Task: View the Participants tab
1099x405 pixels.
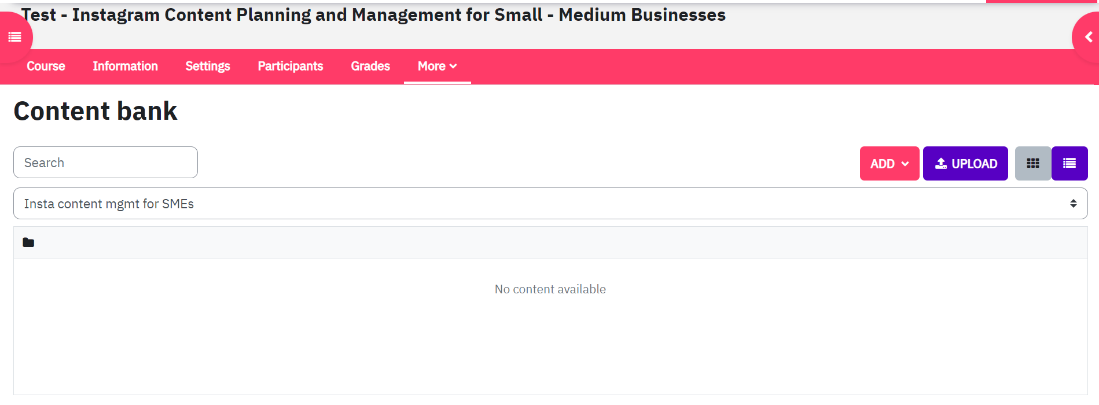Action: [x=290, y=67]
